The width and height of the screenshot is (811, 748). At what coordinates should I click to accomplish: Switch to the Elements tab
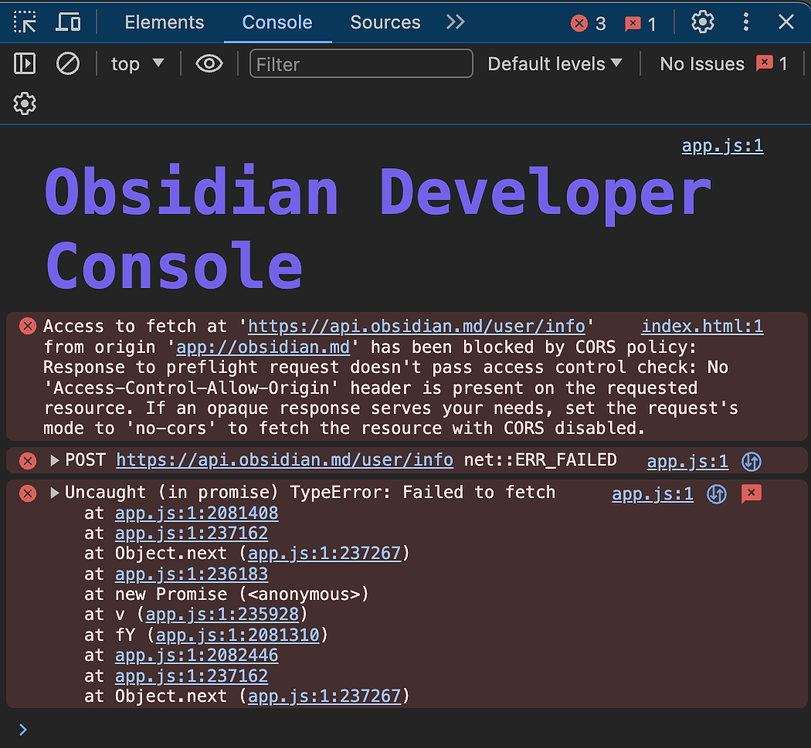pyautogui.click(x=163, y=21)
